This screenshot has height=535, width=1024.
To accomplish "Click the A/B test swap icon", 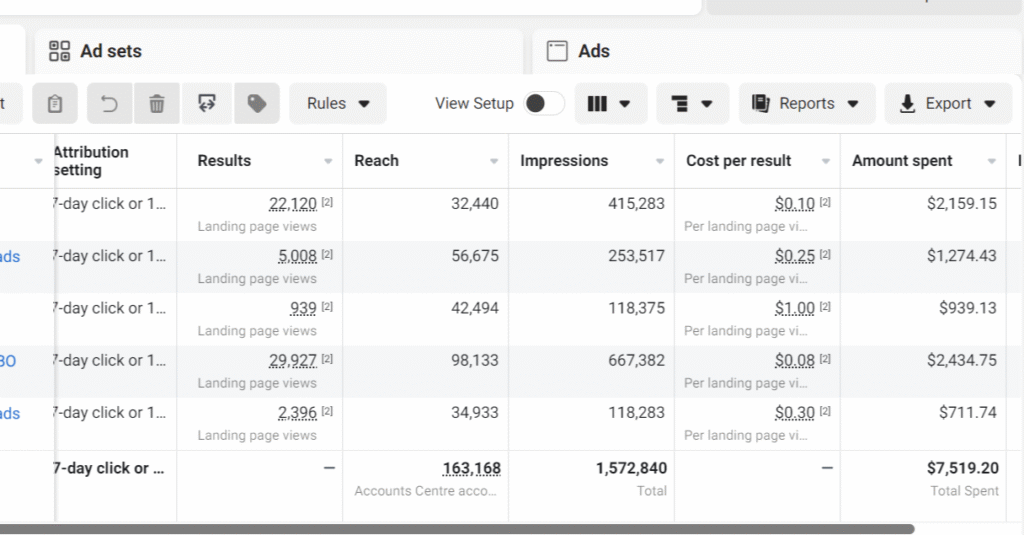I will pyautogui.click(x=207, y=103).
